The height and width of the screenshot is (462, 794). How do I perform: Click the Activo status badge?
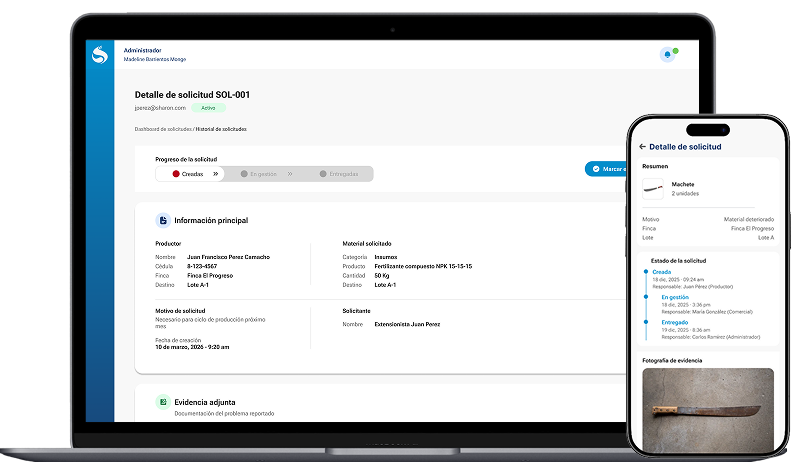coord(208,108)
